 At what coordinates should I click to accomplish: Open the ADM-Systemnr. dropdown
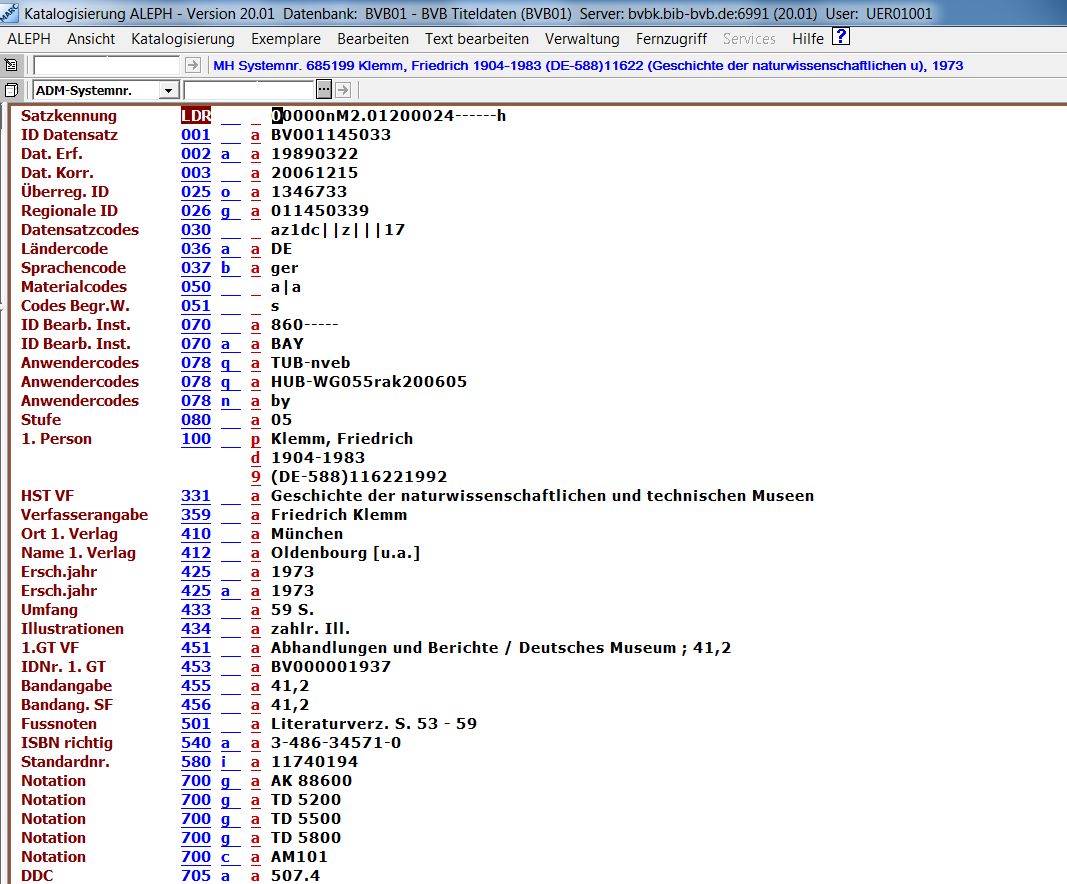pyautogui.click(x=168, y=91)
